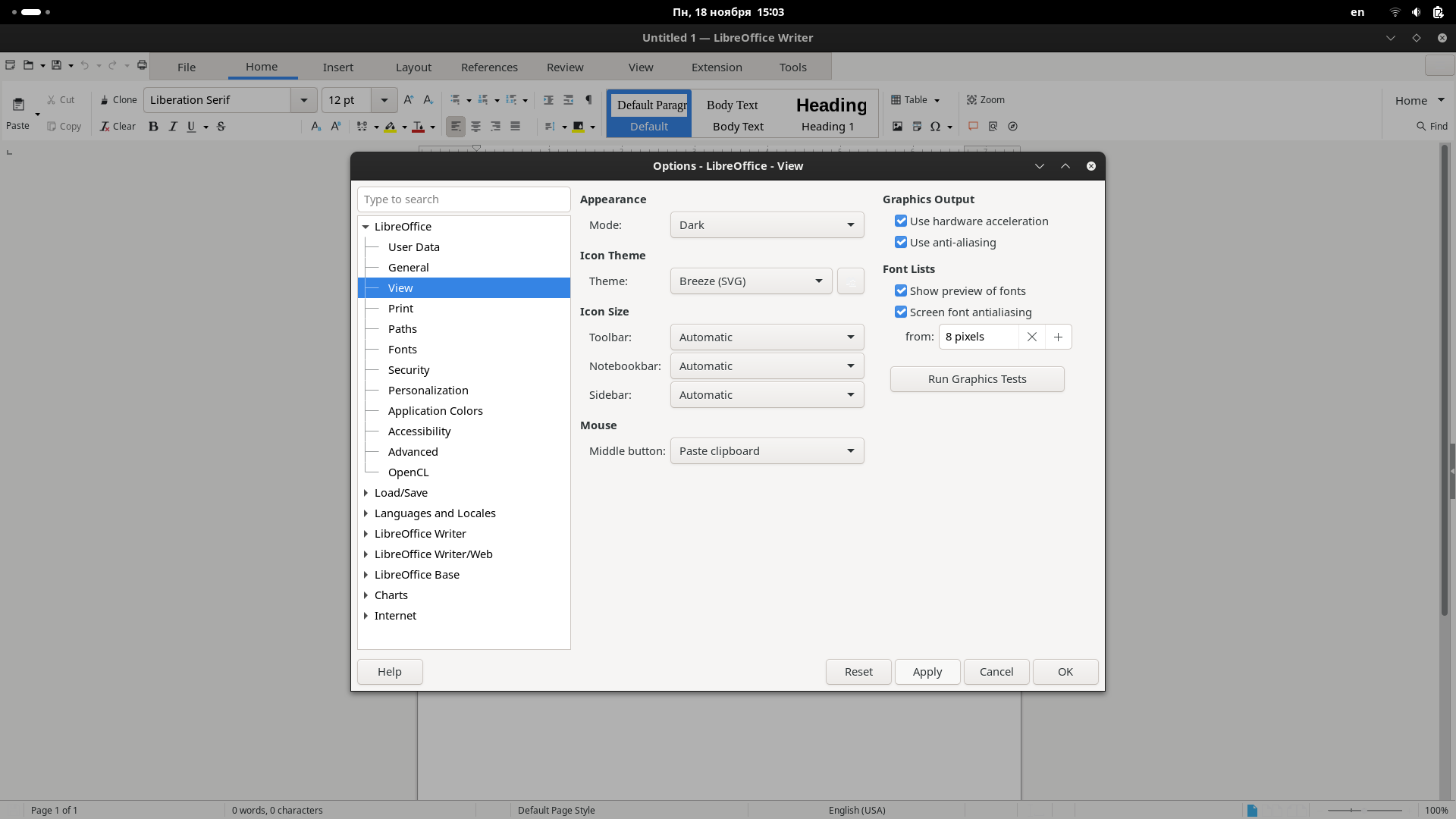Select the Bold formatting icon
Image resolution: width=1456 pixels, height=819 pixels.
click(x=154, y=127)
